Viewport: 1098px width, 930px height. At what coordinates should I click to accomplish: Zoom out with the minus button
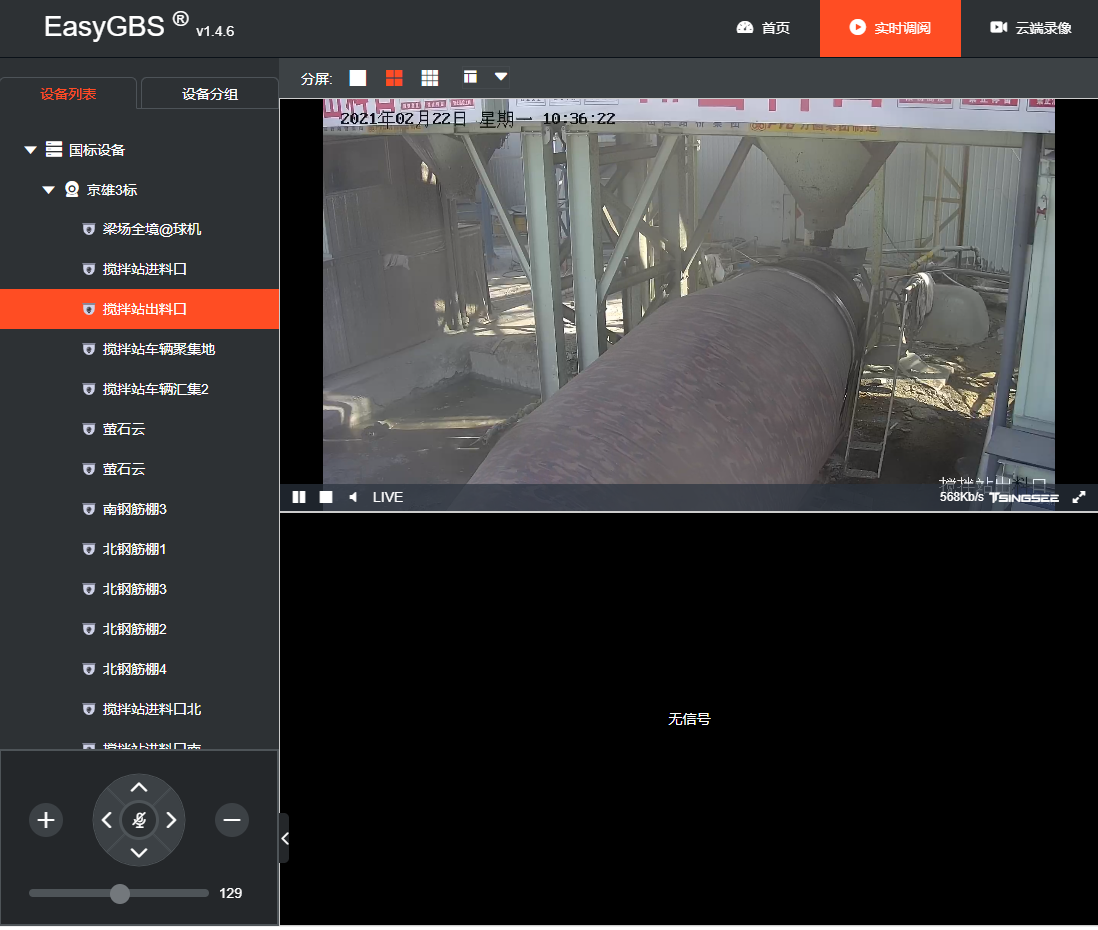[232, 820]
